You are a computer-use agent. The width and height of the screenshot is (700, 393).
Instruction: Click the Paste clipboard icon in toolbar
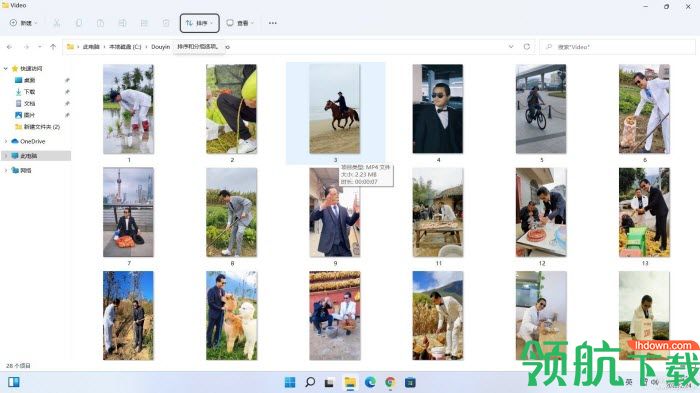coord(100,23)
